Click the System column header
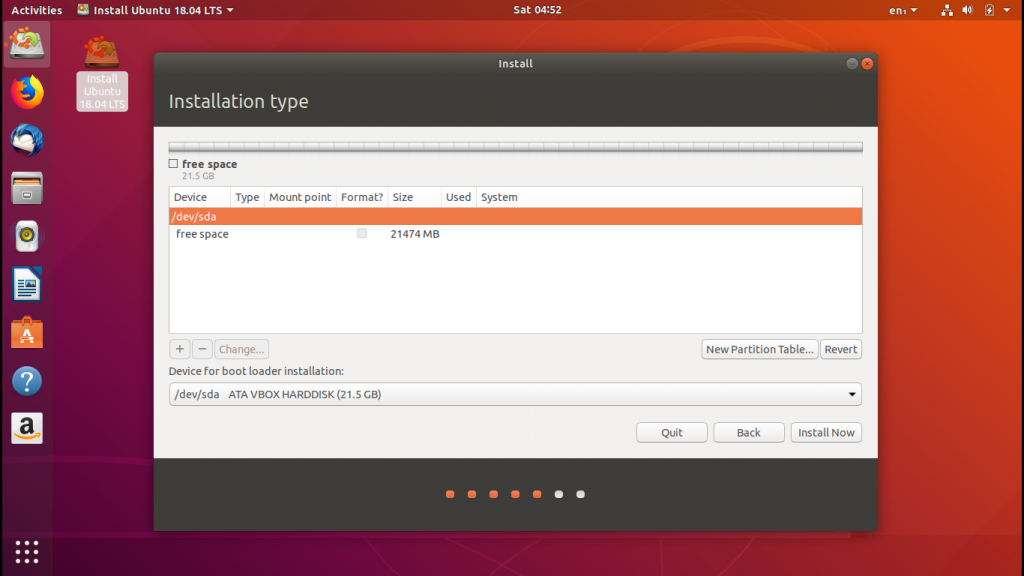The height and width of the screenshot is (576, 1024). click(x=669, y=197)
